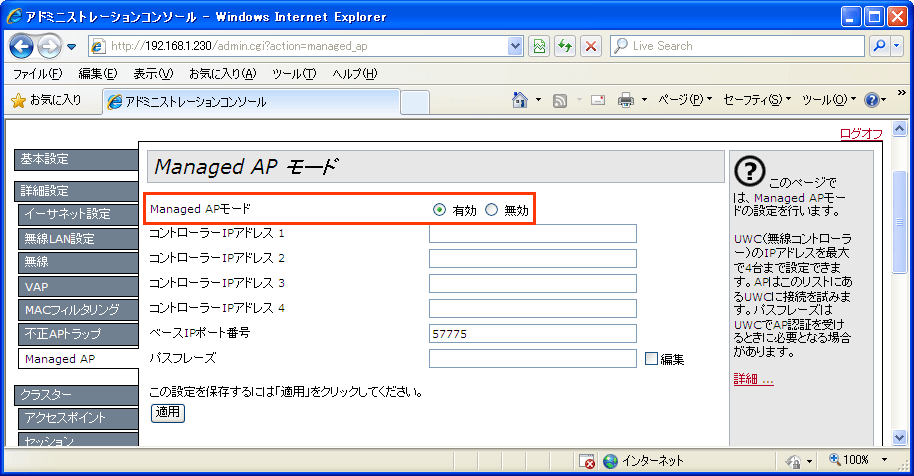914x476 pixels.
Task: Stop loading with the red X icon
Action: tap(590, 46)
